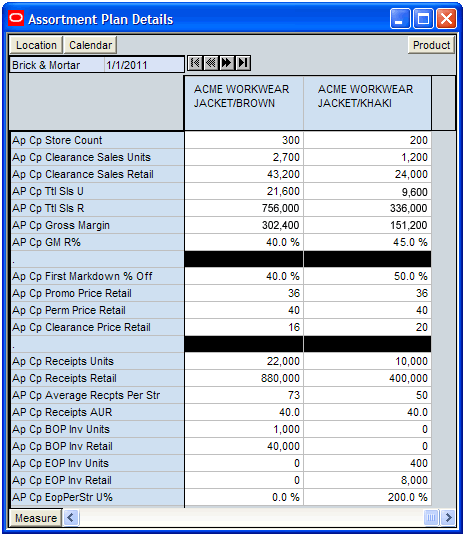Click the 73 average receipts cell
464x534 pixels.
pos(244,395)
